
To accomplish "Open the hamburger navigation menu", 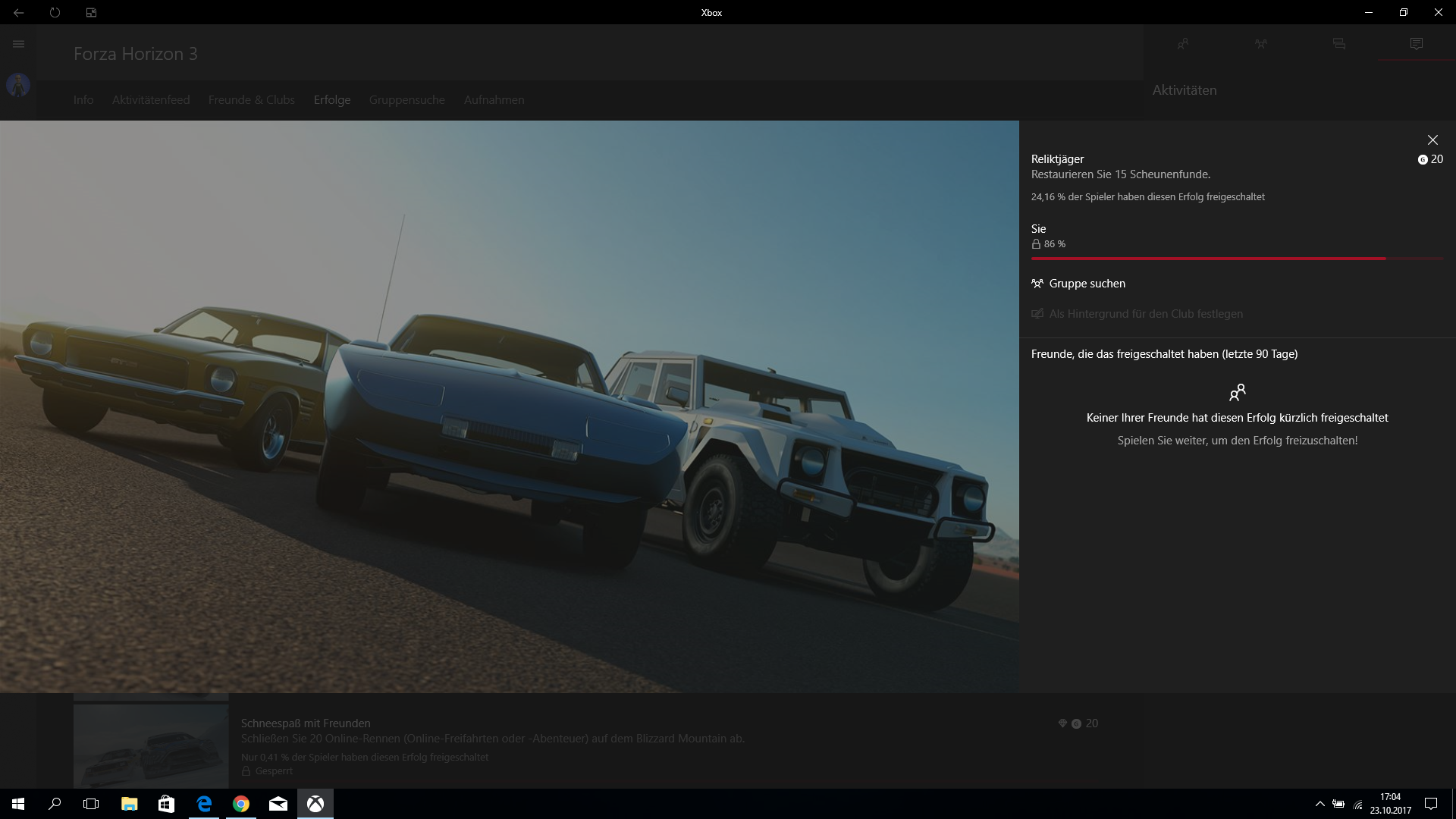I will tap(18, 44).
